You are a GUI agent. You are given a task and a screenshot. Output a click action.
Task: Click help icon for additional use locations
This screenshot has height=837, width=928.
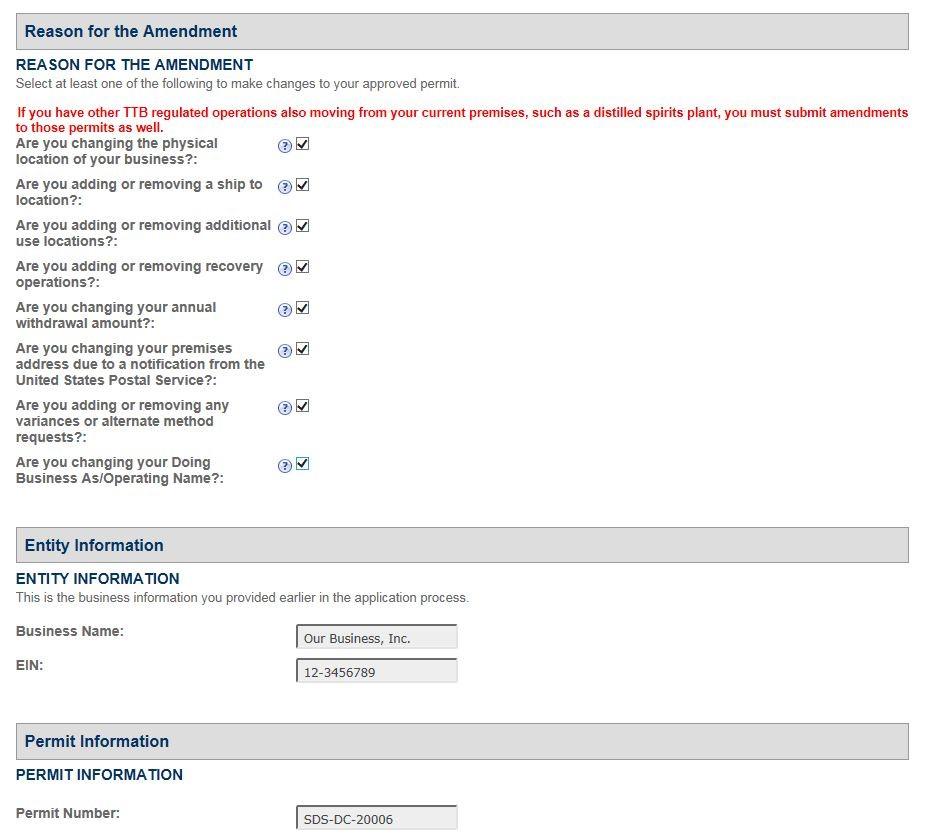tap(285, 228)
